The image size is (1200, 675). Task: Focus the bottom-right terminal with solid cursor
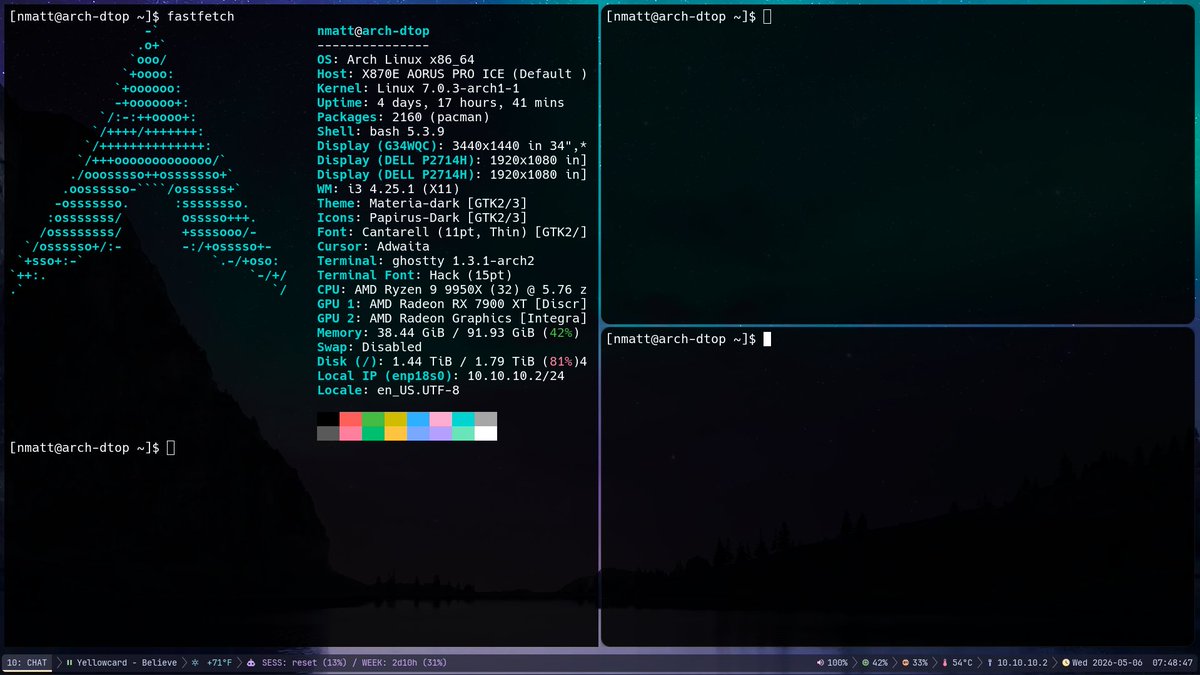click(688, 339)
